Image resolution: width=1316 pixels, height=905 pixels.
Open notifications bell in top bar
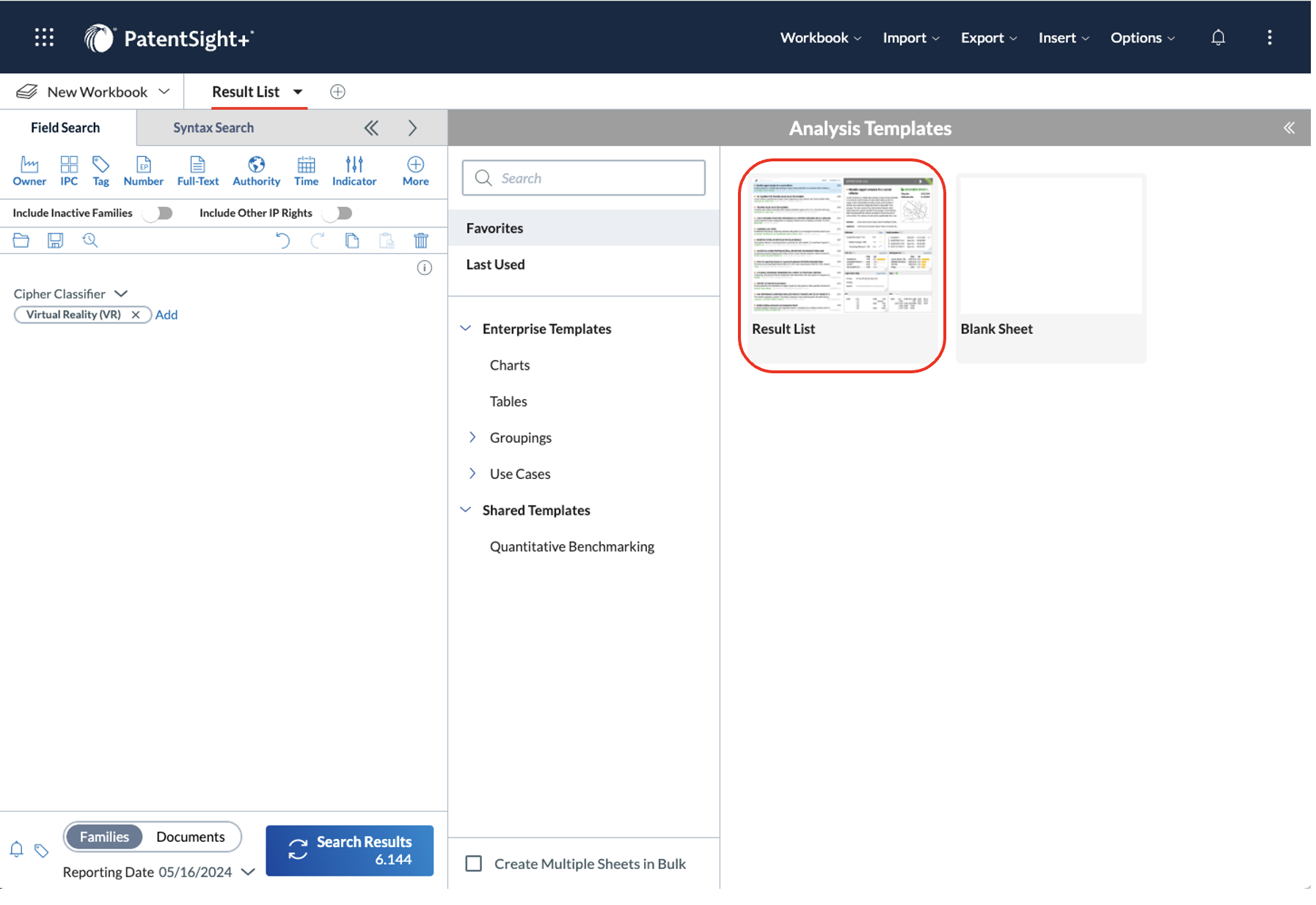pos(1218,37)
